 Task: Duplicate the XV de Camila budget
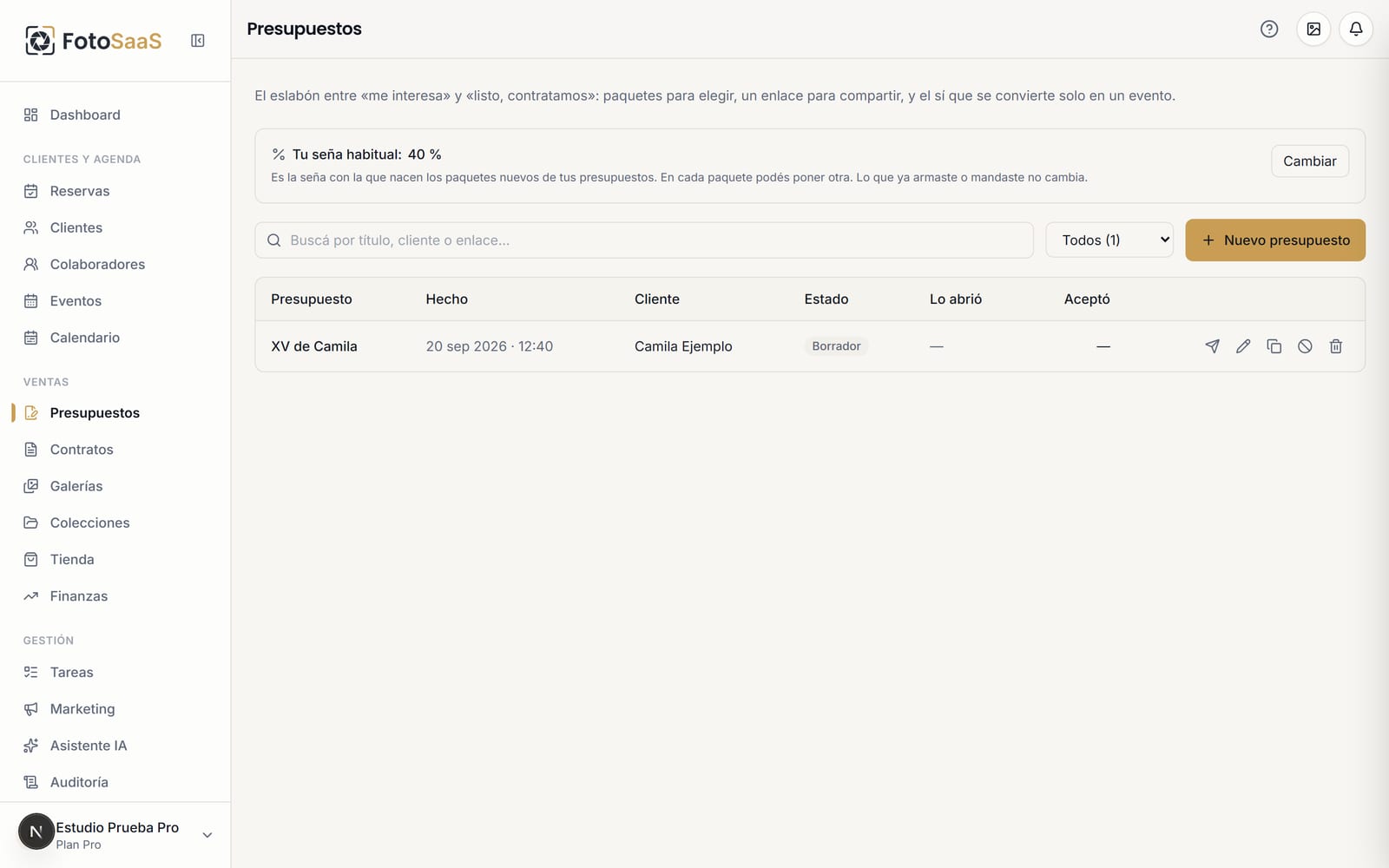click(1274, 346)
